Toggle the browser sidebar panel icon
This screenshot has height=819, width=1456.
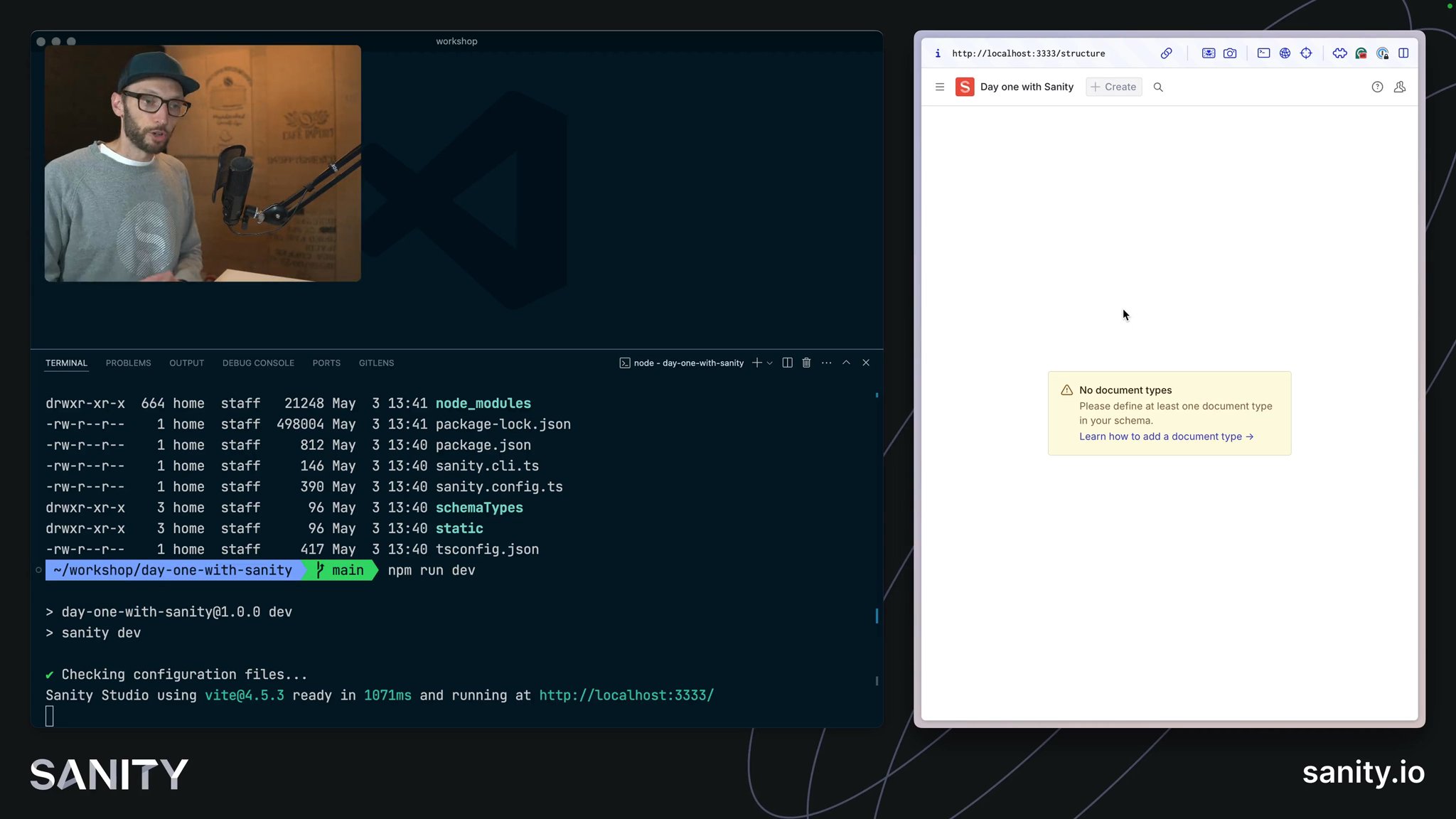coord(1404,53)
